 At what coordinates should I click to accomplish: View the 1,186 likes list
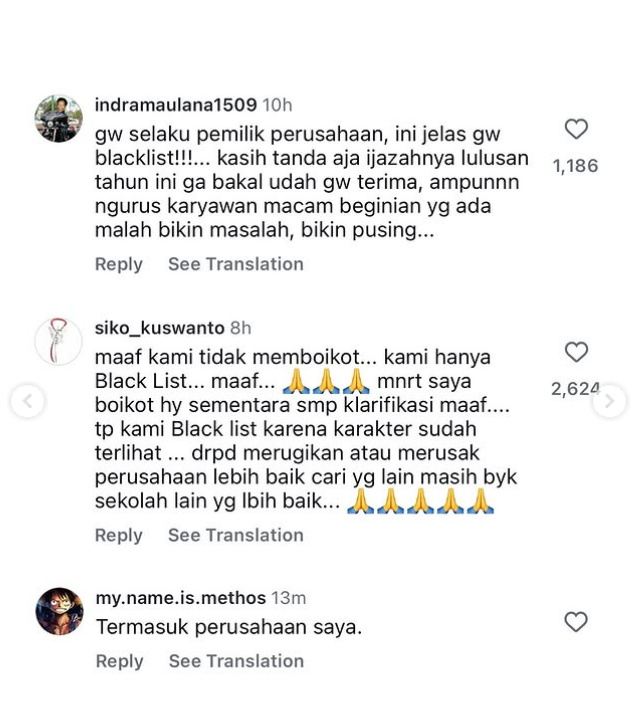click(x=575, y=166)
